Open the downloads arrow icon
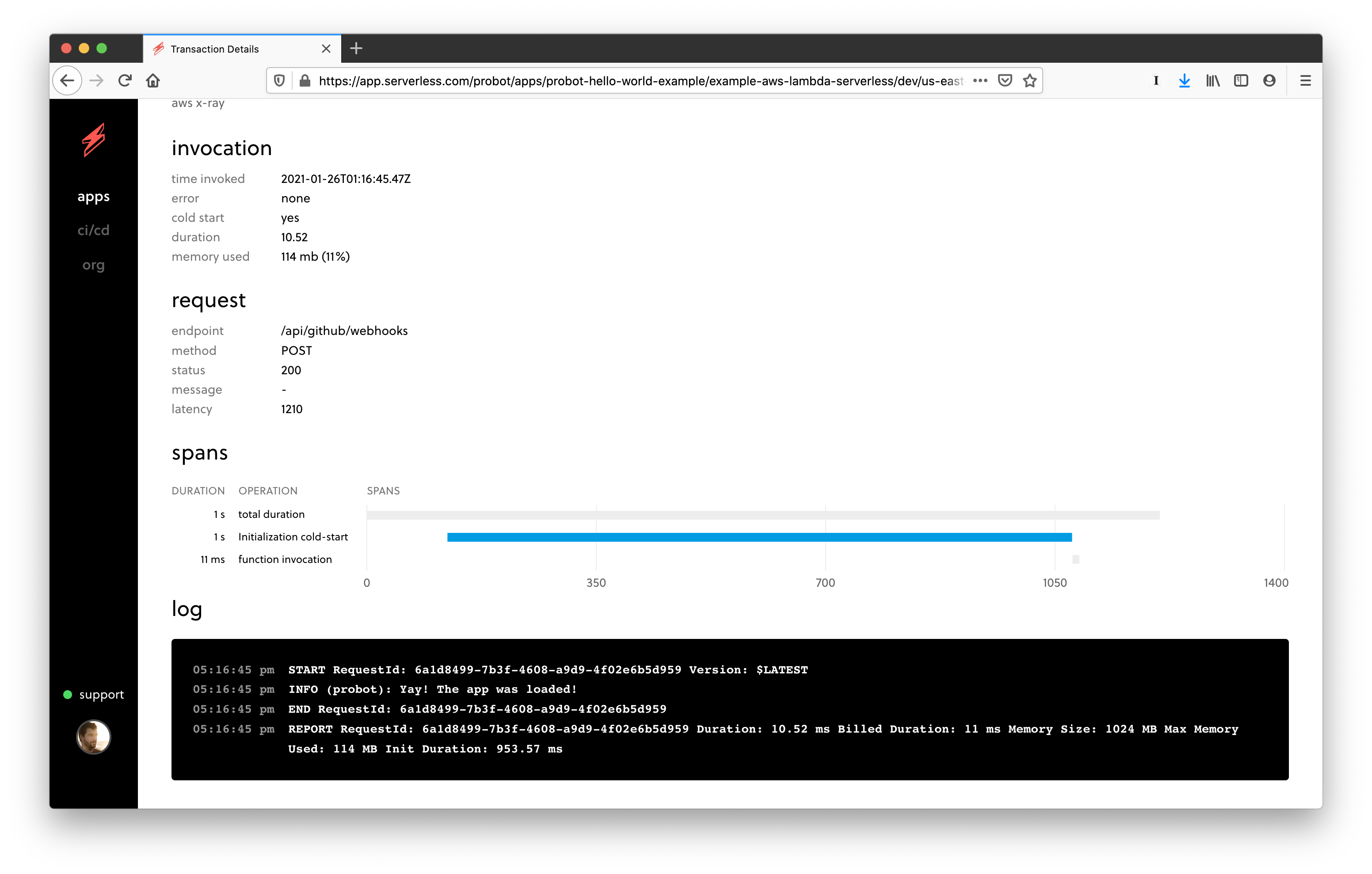The width and height of the screenshot is (1372, 874). (x=1184, y=80)
